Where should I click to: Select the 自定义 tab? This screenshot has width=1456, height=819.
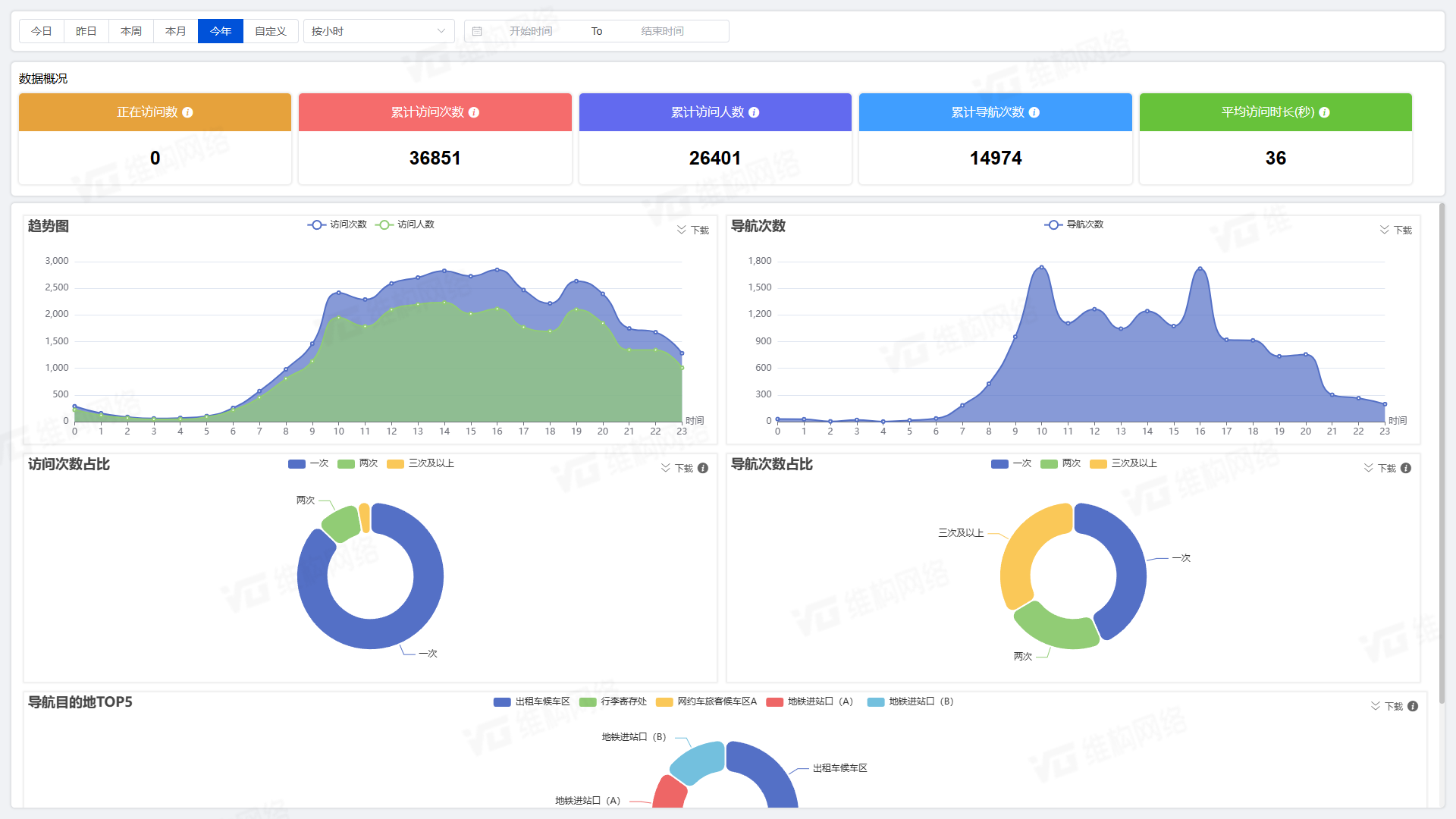tap(271, 31)
